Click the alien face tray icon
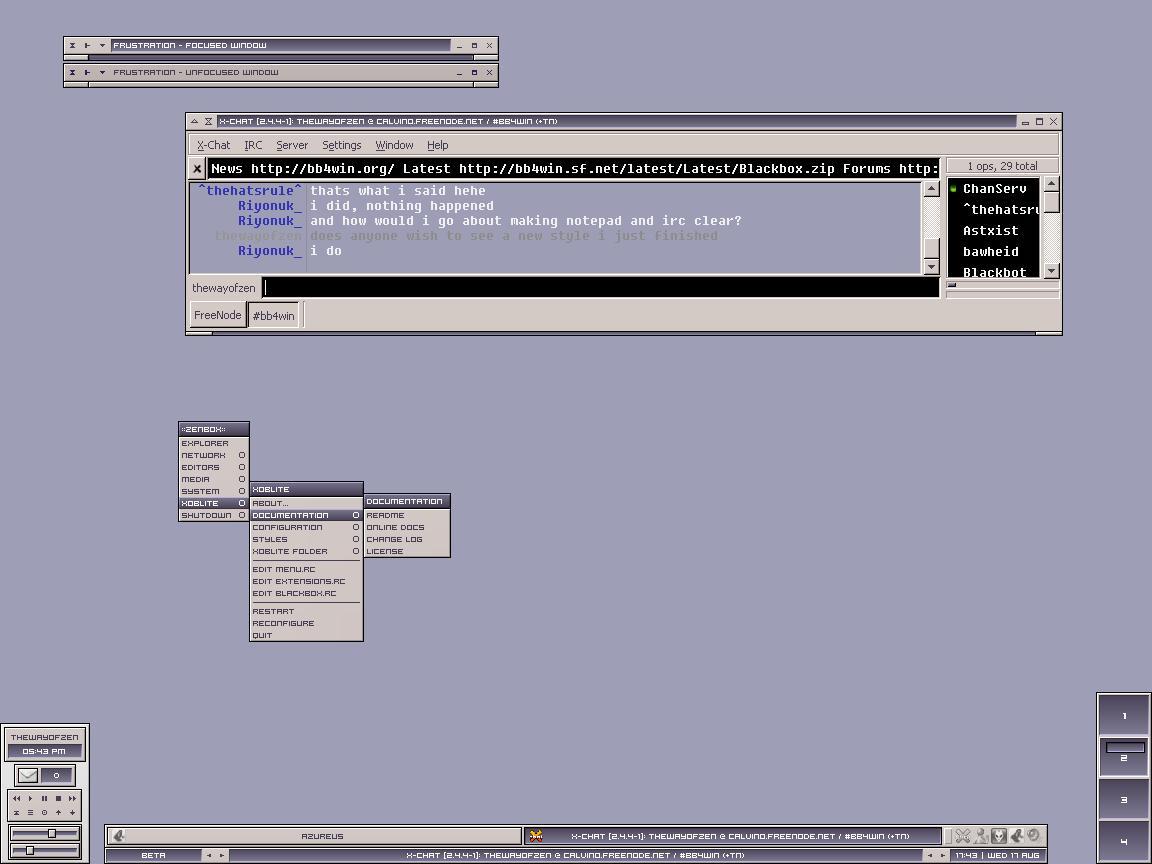This screenshot has width=1152, height=864. tap(998, 836)
